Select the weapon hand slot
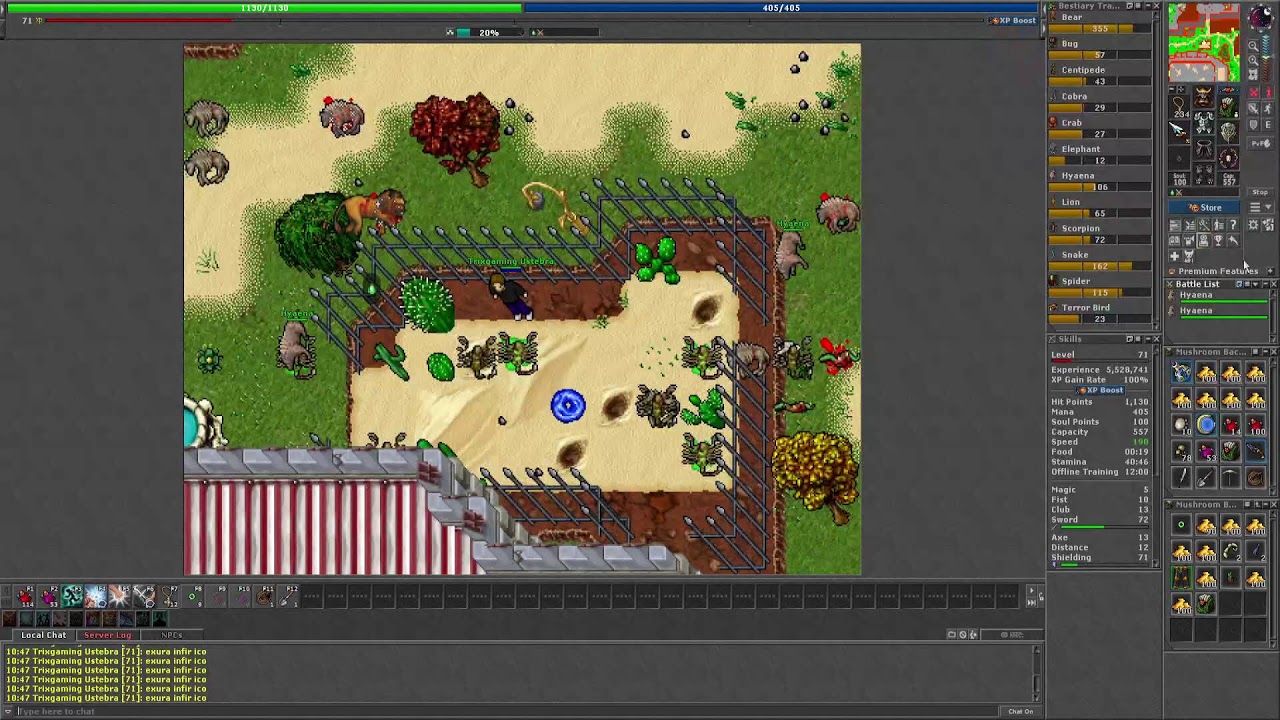1280x720 pixels. (1179, 132)
